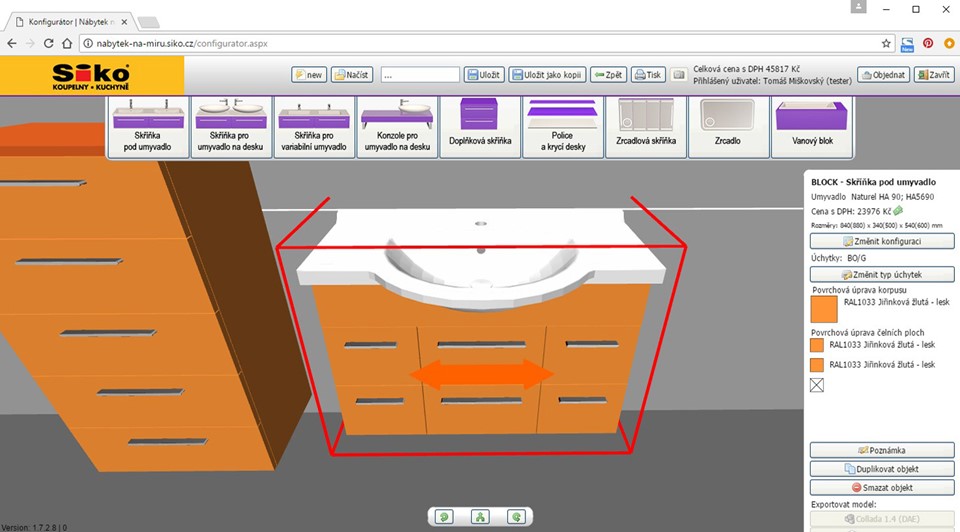The image size is (960, 532).
Task: Open the corpus surface color swatch
Action: click(x=823, y=310)
